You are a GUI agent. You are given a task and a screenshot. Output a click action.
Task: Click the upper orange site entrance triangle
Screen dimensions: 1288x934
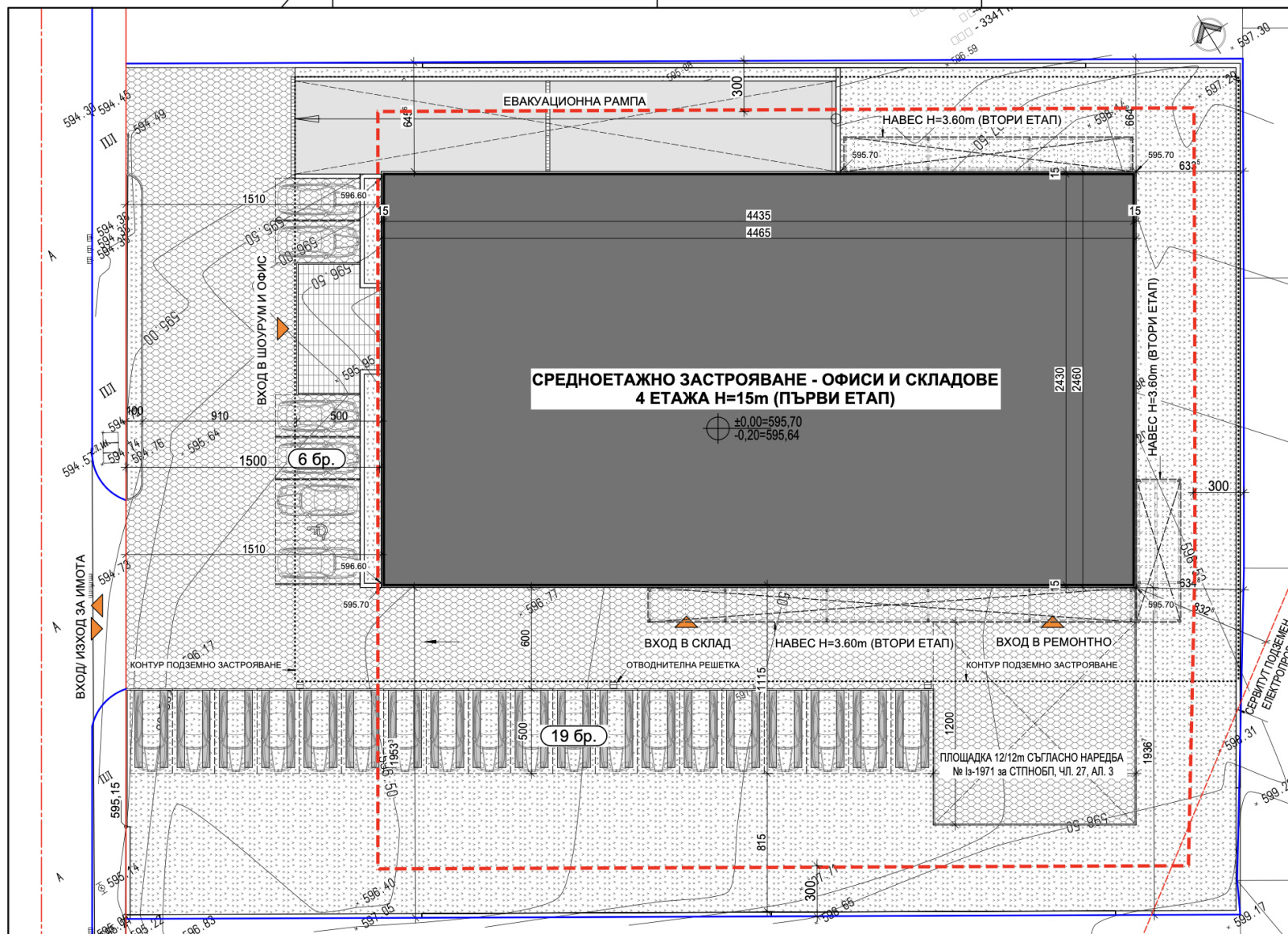point(97,605)
